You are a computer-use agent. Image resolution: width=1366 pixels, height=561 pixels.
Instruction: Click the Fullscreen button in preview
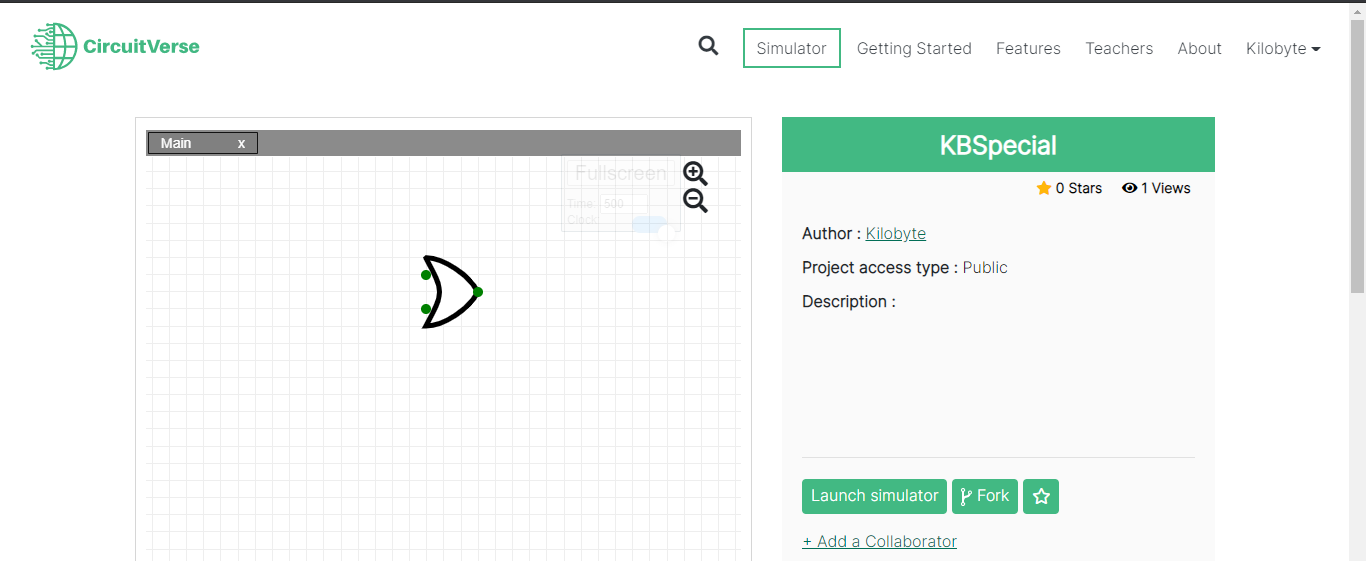coord(620,173)
